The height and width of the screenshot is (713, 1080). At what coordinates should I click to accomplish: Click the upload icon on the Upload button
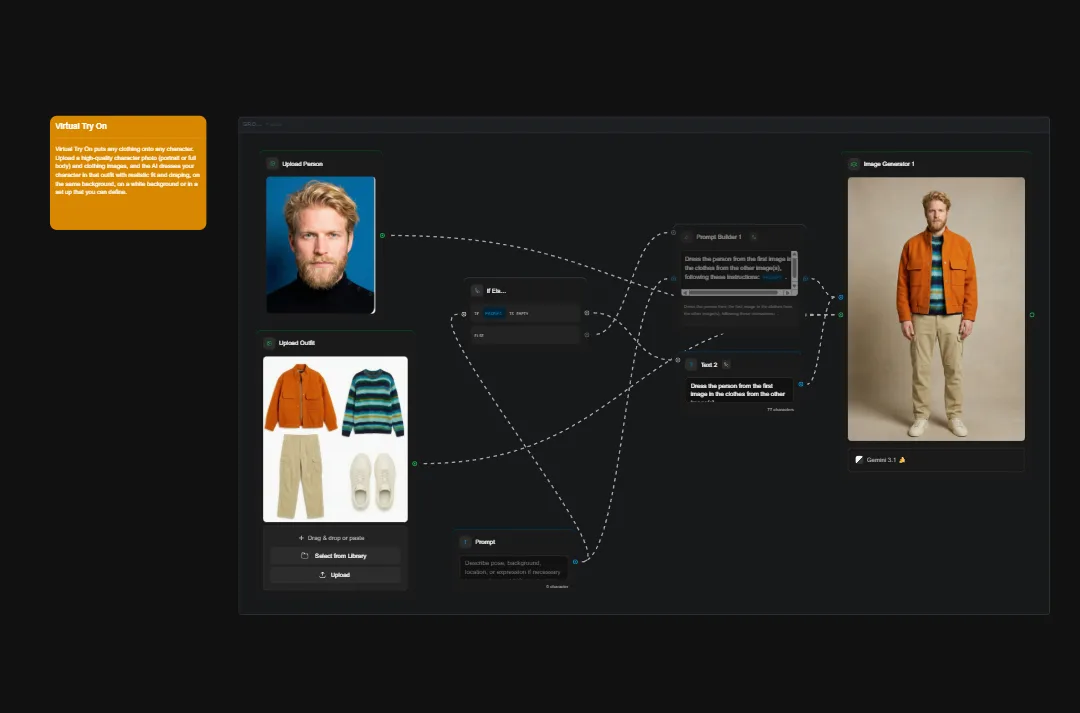(322, 574)
